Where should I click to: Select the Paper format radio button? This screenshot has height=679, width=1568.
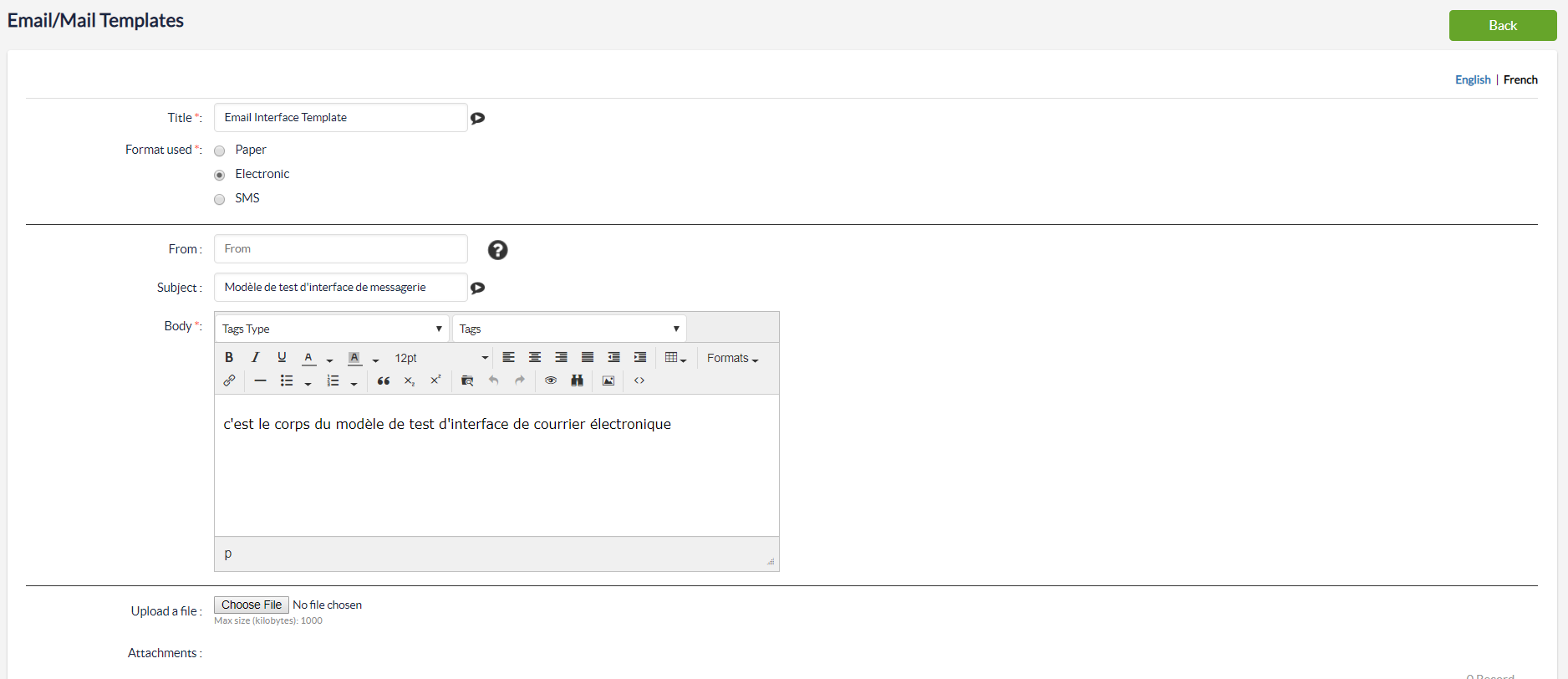coord(220,151)
